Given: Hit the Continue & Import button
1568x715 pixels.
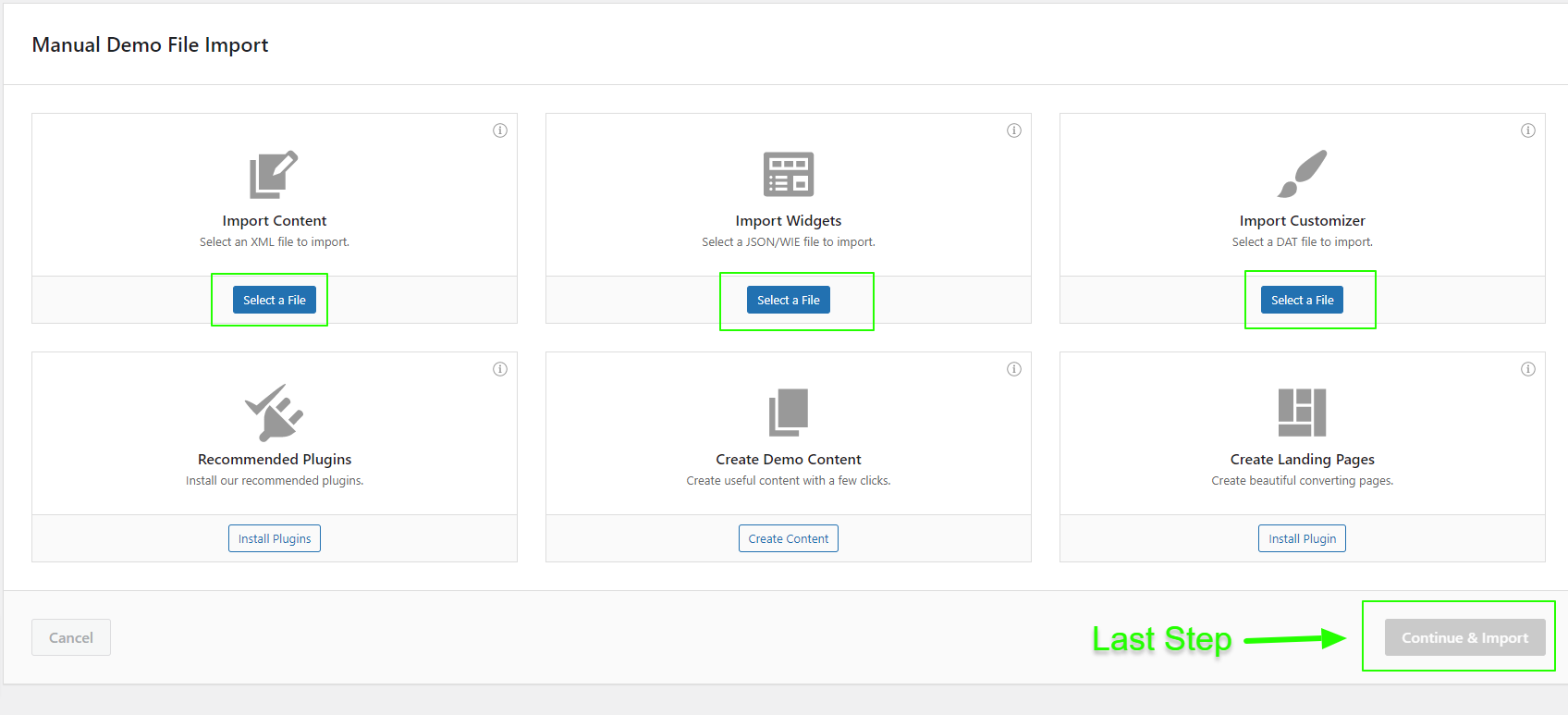Looking at the screenshot, I should (x=1464, y=637).
